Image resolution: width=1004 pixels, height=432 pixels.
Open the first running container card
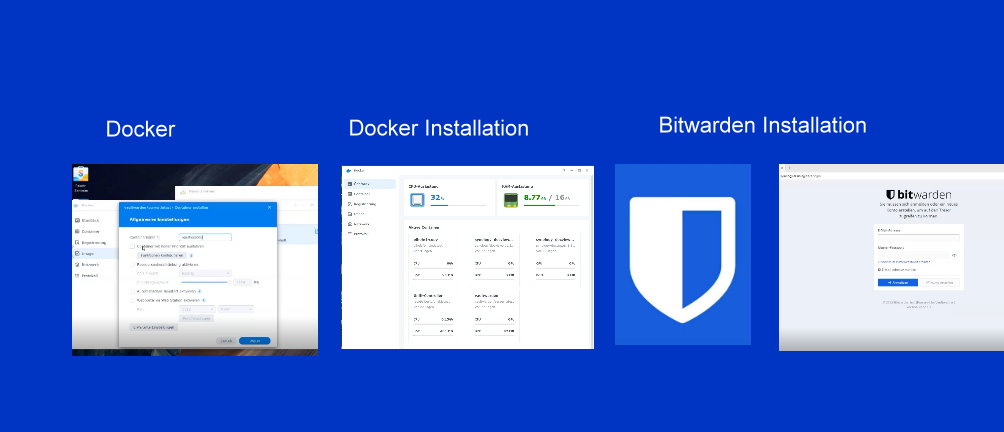coord(433,259)
